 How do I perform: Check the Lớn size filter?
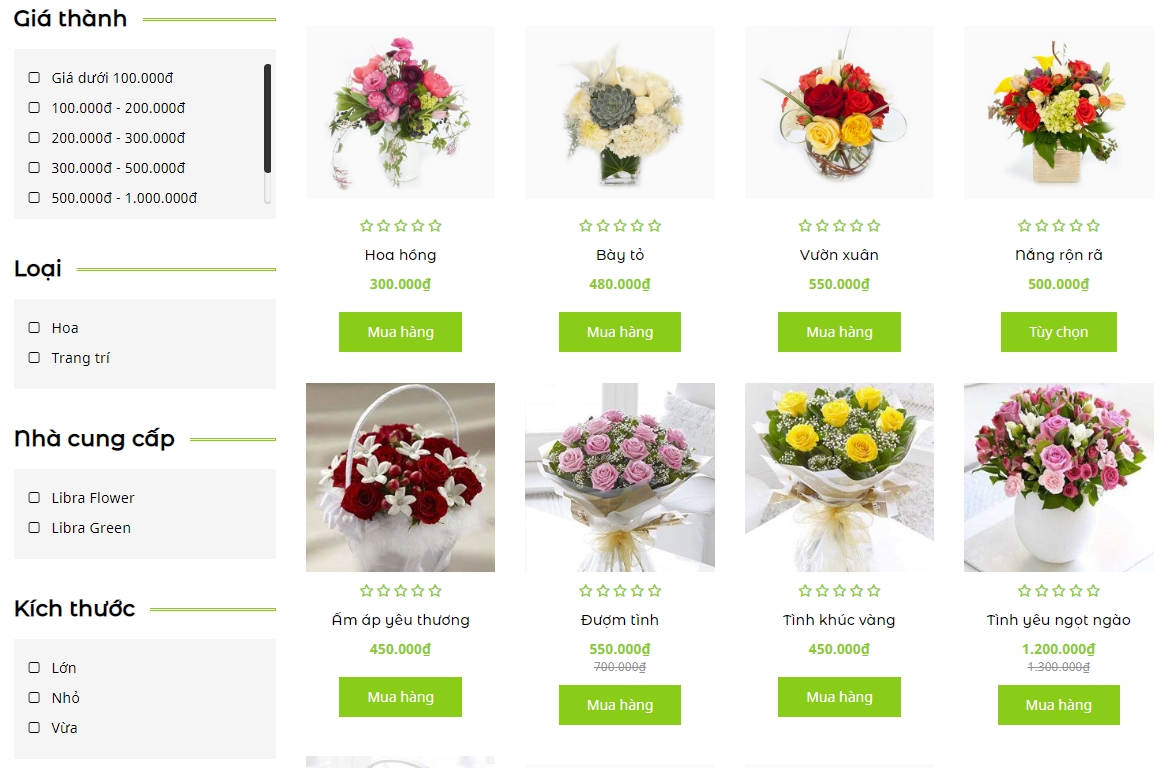[34, 668]
